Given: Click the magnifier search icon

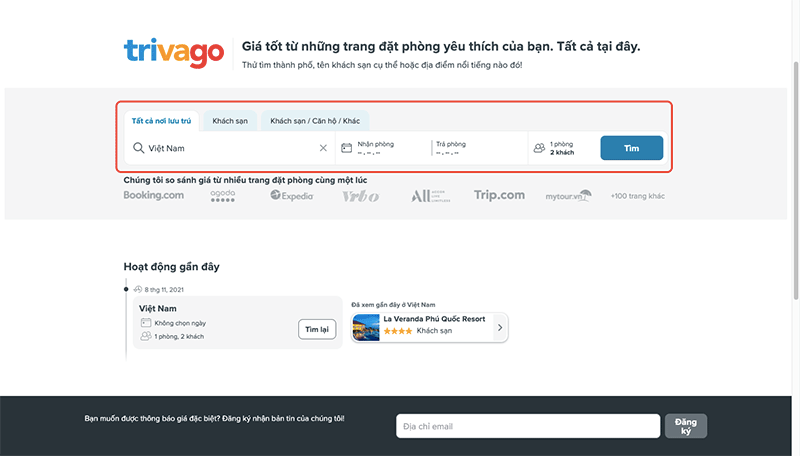Looking at the screenshot, I should coord(138,148).
